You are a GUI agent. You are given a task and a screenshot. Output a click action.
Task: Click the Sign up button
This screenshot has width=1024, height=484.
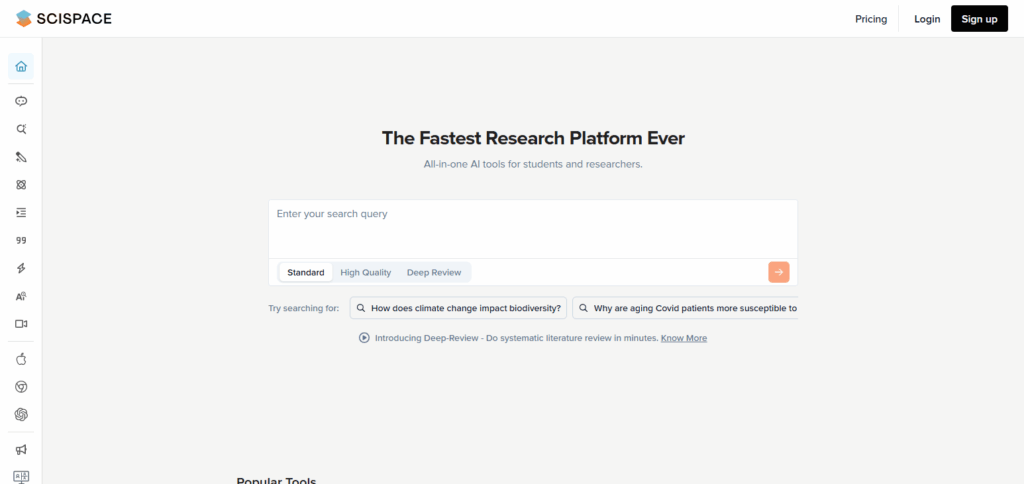click(979, 19)
